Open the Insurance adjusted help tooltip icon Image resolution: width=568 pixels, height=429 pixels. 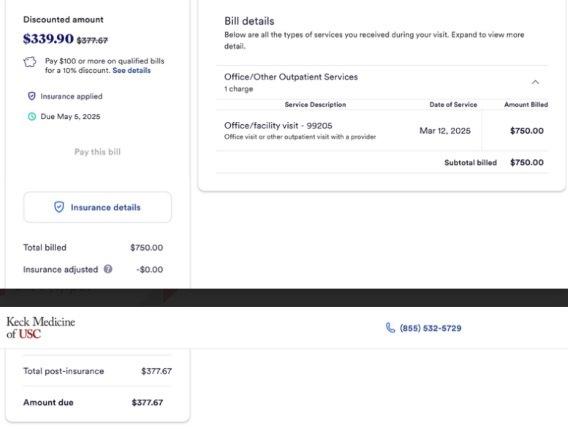(x=108, y=269)
